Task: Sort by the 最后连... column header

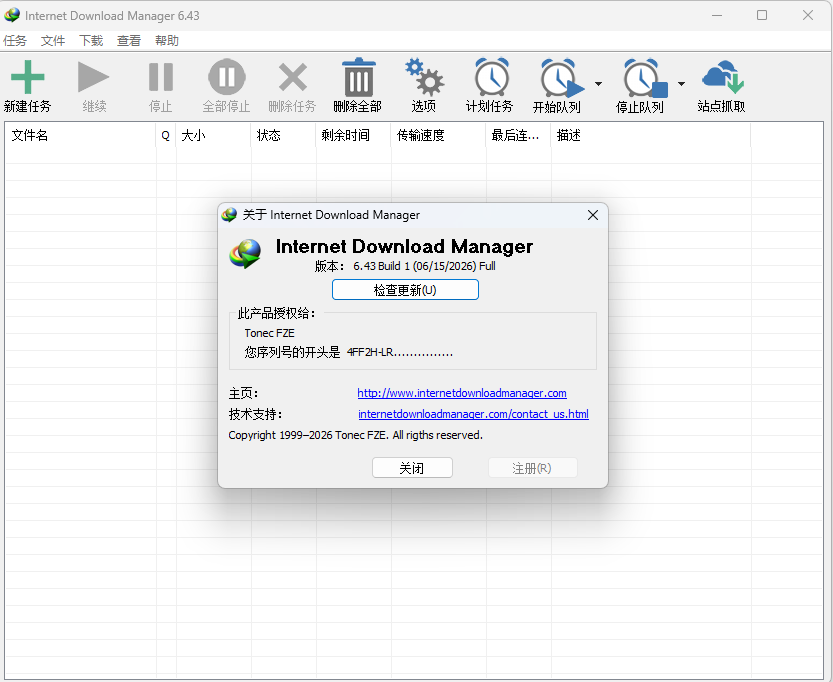Action: pyautogui.click(x=518, y=135)
